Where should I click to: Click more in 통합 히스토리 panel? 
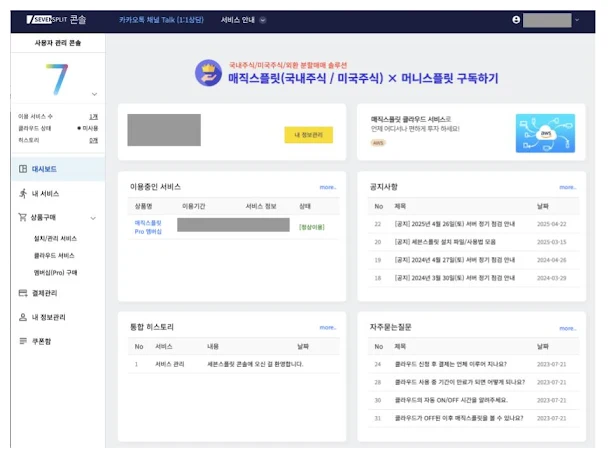point(328,328)
